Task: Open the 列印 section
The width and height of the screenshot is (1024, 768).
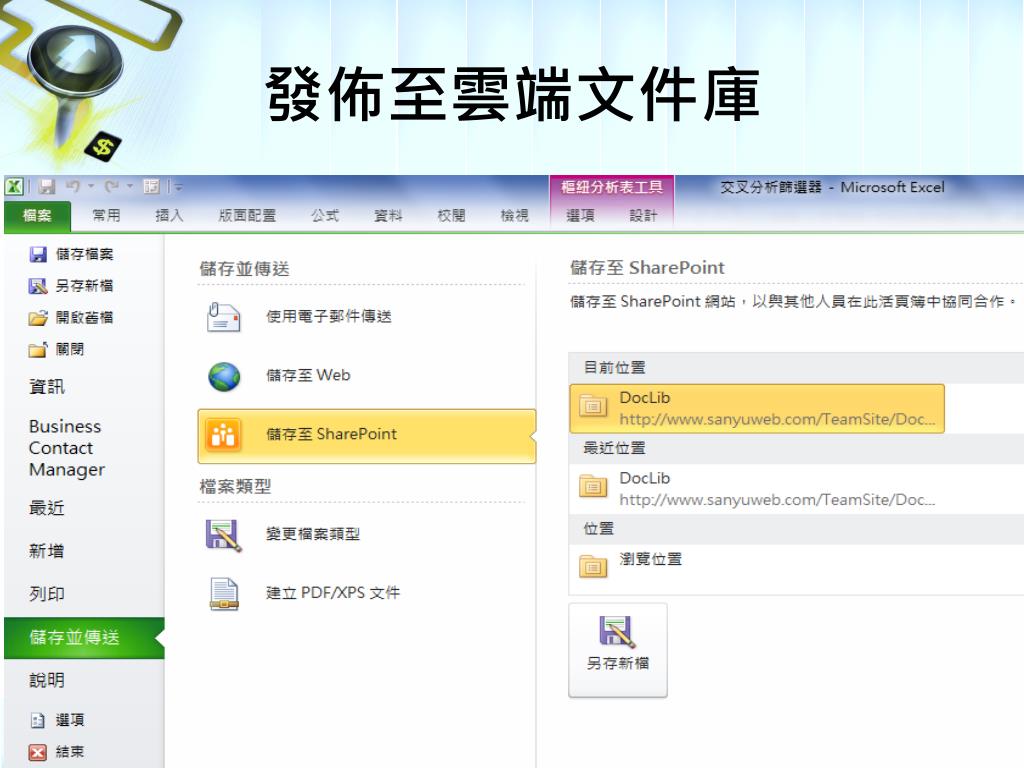Action: pos(47,594)
